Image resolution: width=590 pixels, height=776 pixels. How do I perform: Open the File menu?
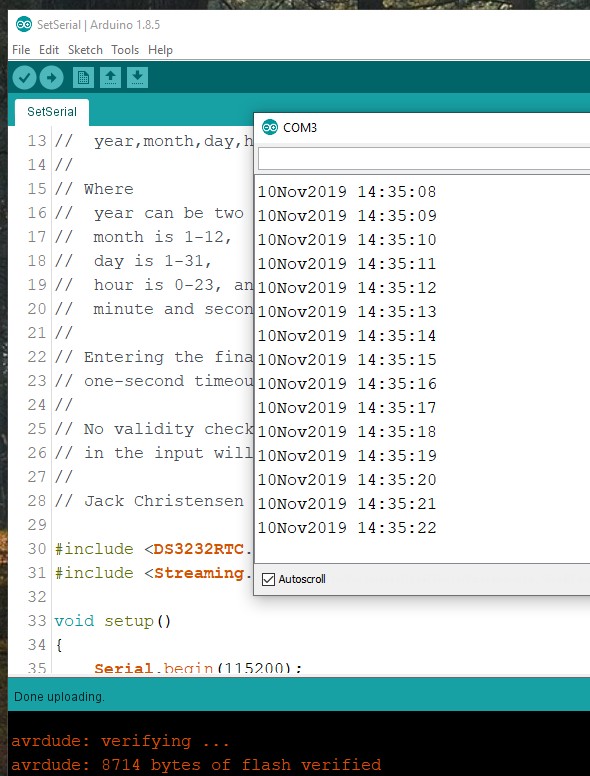click(21, 50)
